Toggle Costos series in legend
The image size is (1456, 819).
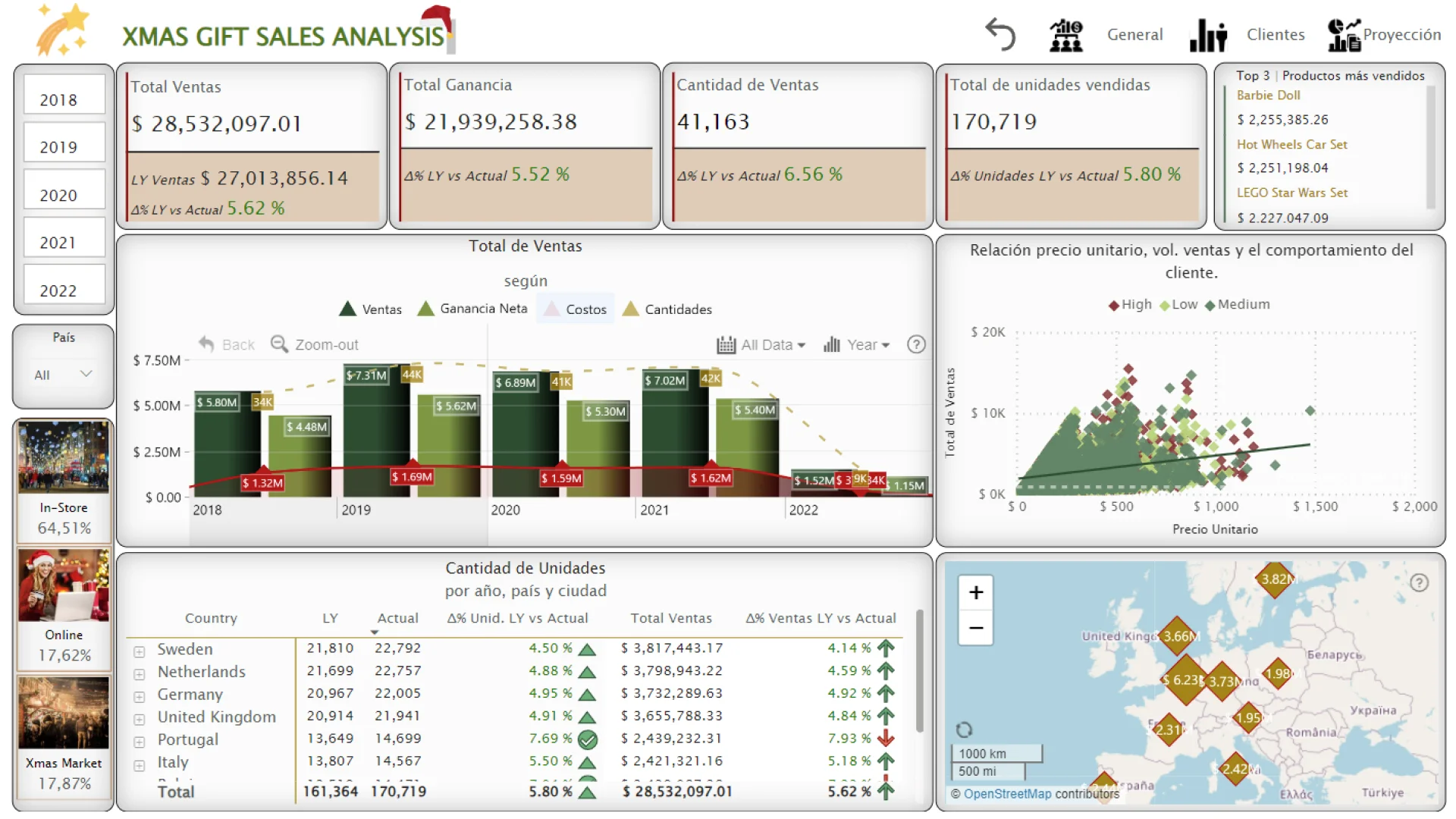(x=576, y=309)
